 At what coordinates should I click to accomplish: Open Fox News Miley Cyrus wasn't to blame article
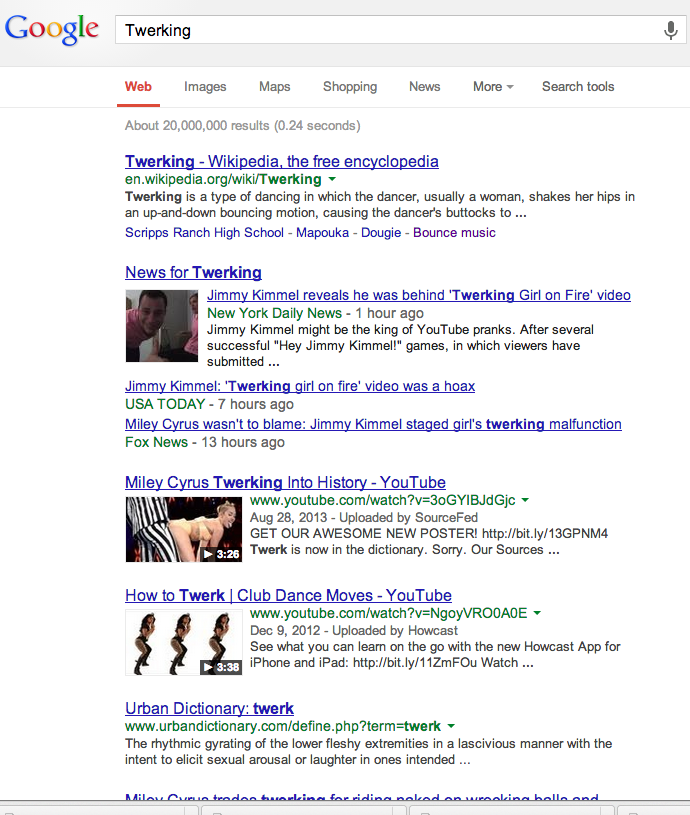click(x=373, y=424)
